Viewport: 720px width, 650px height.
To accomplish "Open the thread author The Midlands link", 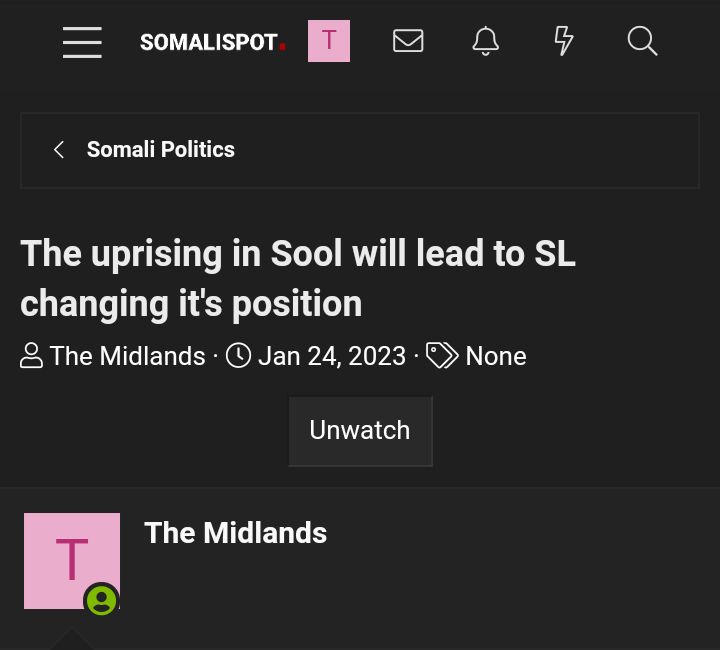I will pyautogui.click(x=127, y=356).
